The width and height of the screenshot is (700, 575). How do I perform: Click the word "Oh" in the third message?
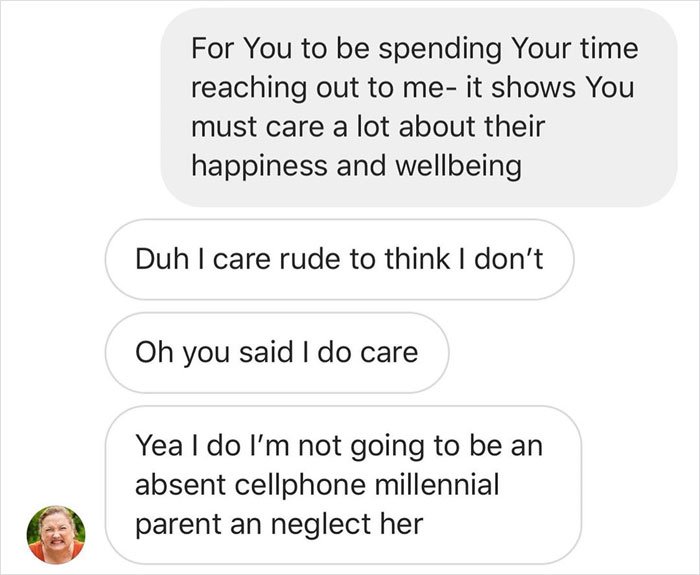150,352
